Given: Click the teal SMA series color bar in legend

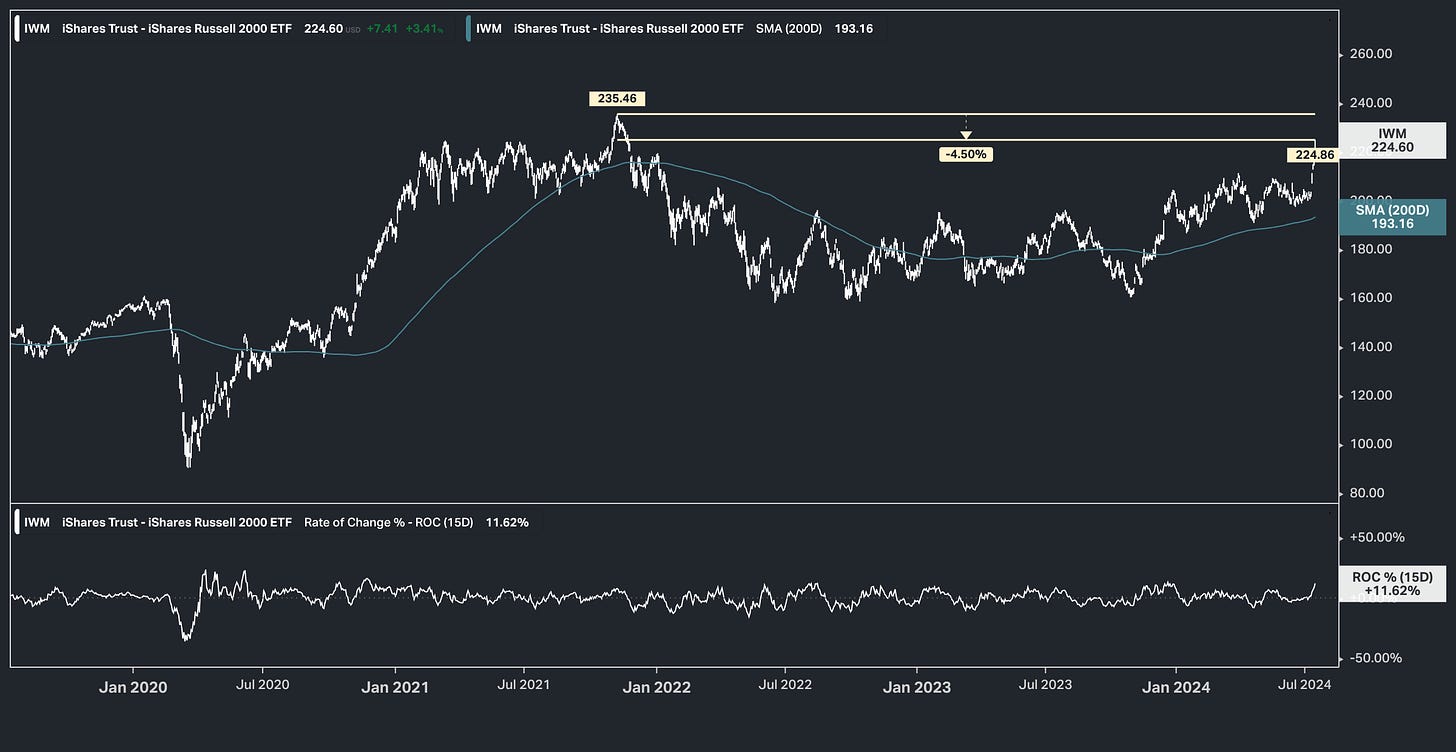Looking at the screenshot, I should [470, 29].
